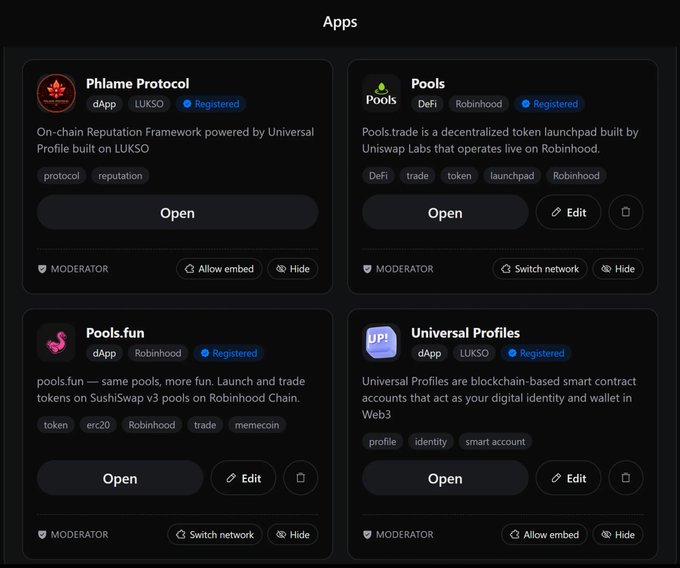The width and height of the screenshot is (680, 568).
Task: Click the moderator shield icon on Pools card
Action: tap(367, 269)
